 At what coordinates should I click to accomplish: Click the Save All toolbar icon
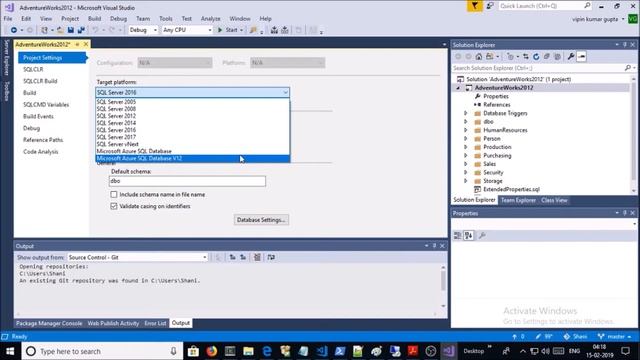coord(81,30)
